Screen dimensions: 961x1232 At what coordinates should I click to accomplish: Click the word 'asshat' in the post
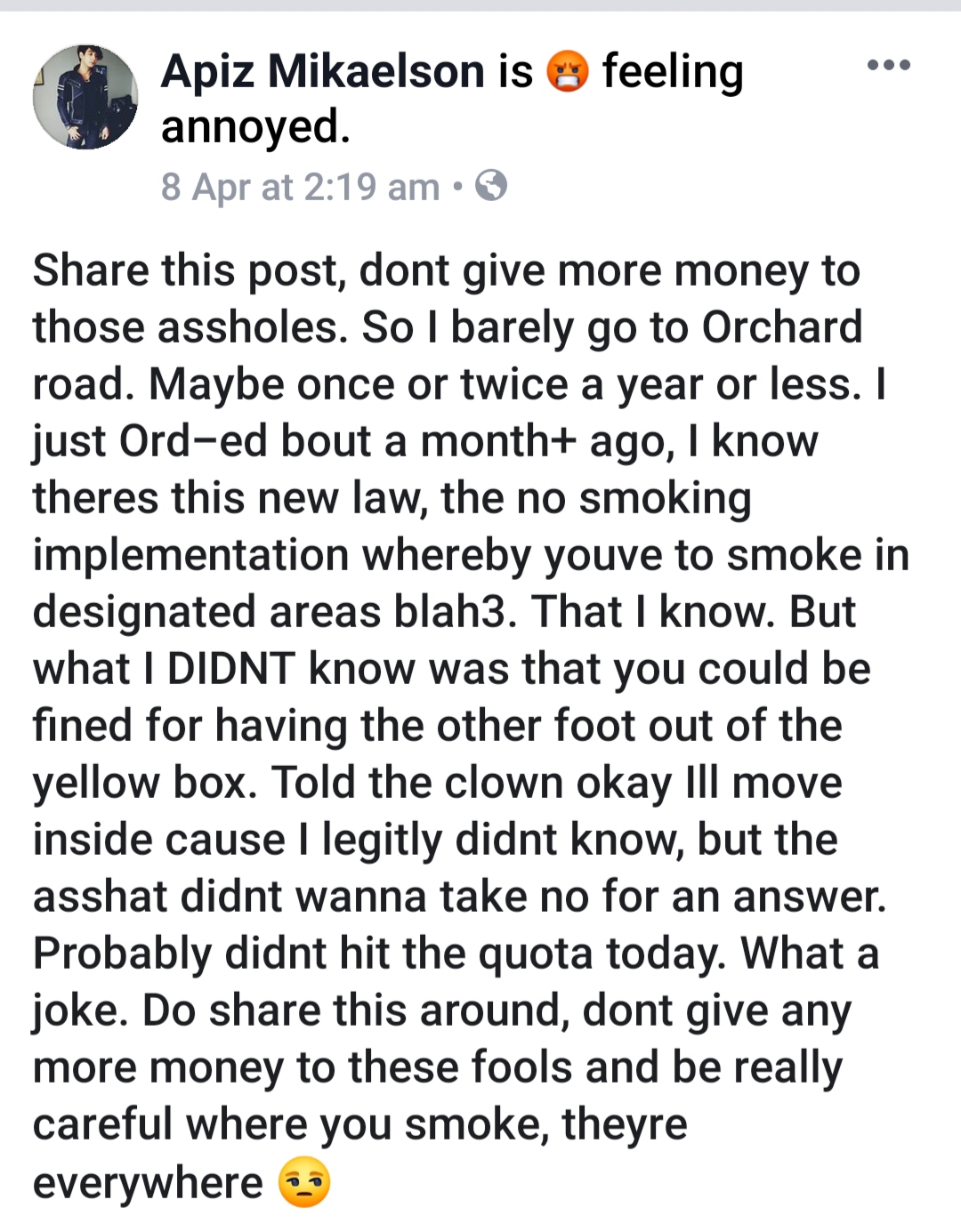pos(101,897)
